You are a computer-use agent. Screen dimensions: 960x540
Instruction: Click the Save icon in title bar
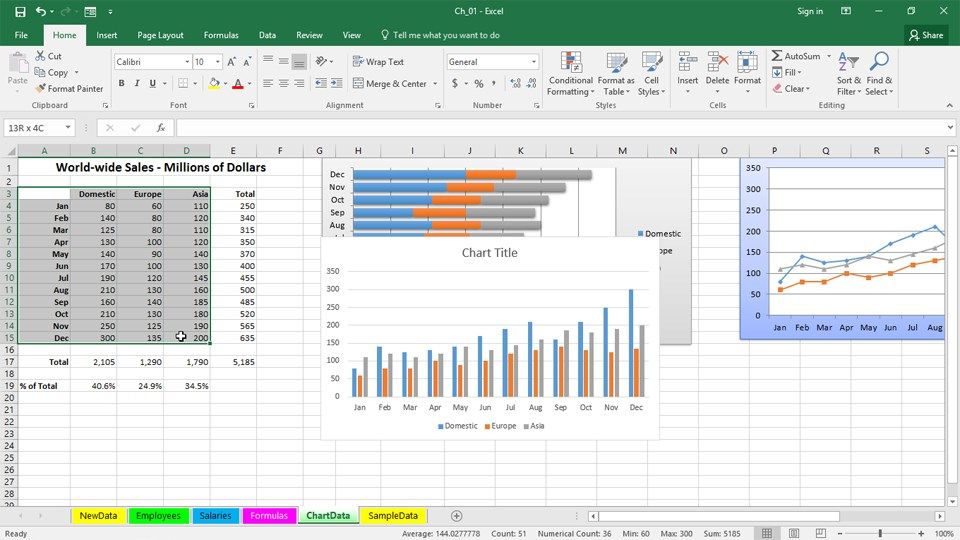pyautogui.click(x=20, y=11)
